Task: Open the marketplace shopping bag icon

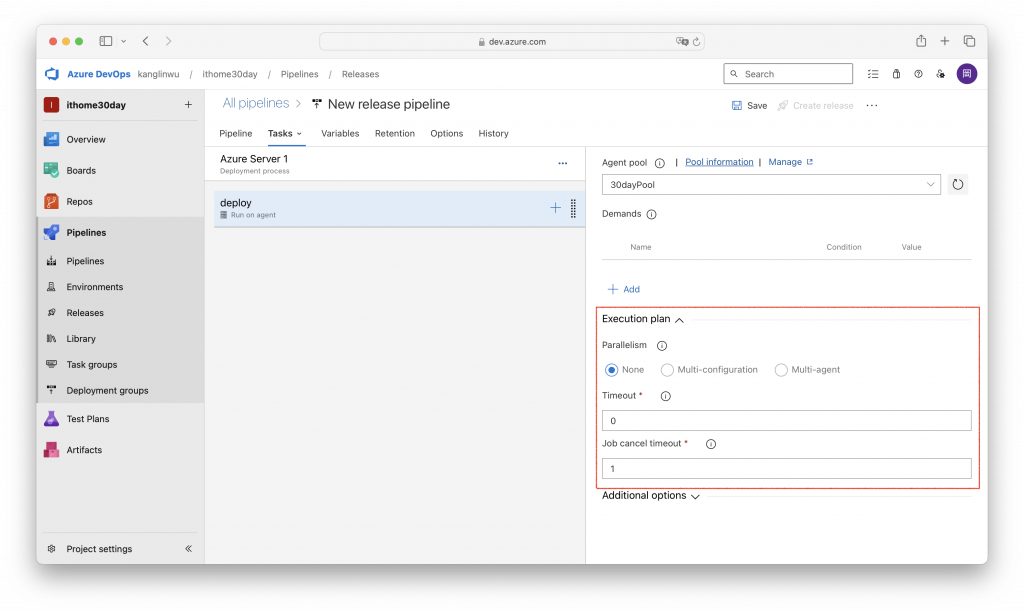Action: [x=896, y=74]
